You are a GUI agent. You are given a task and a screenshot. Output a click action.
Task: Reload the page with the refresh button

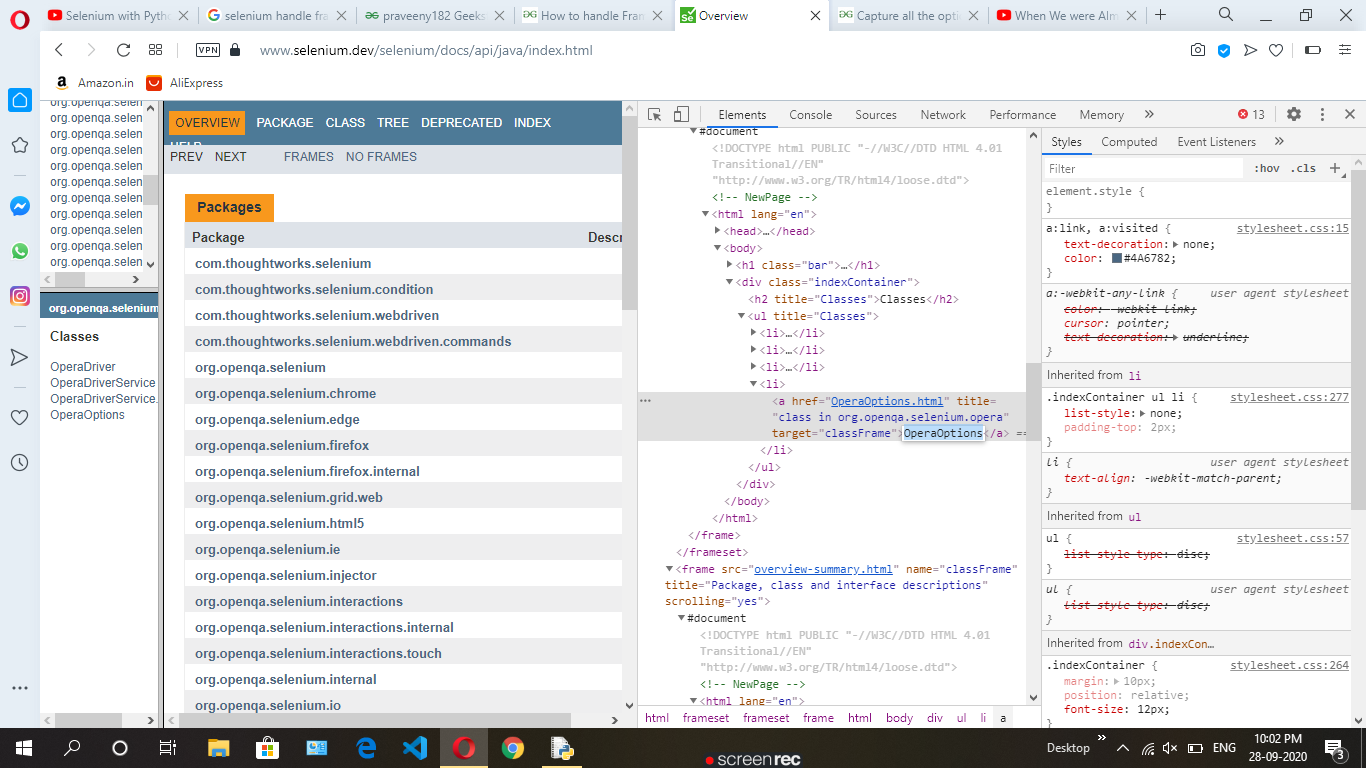pos(124,50)
